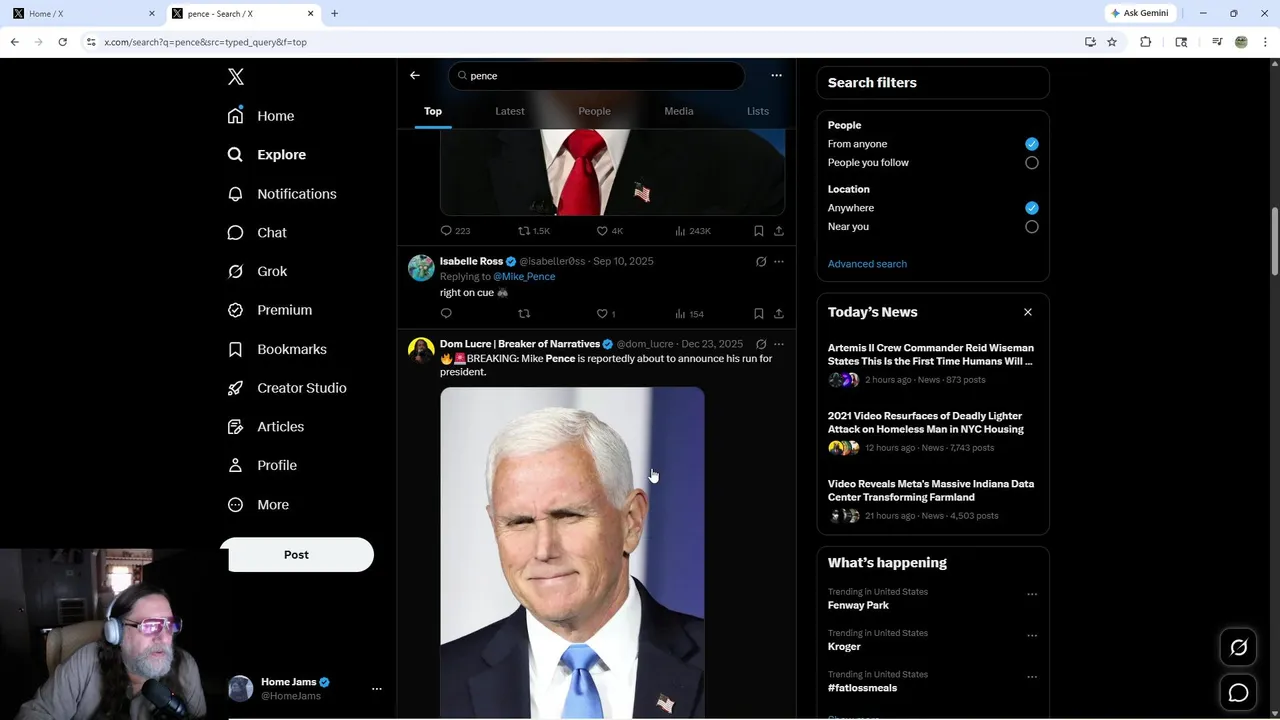Open the floating chat messages button

click(x=1238, y=693)
